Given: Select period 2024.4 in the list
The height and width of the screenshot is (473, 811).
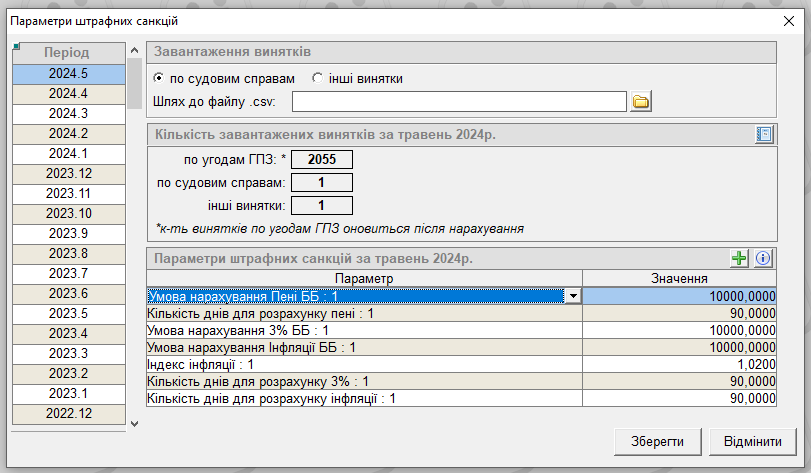Looking at the screenshot, I should [x=68, y=93].
